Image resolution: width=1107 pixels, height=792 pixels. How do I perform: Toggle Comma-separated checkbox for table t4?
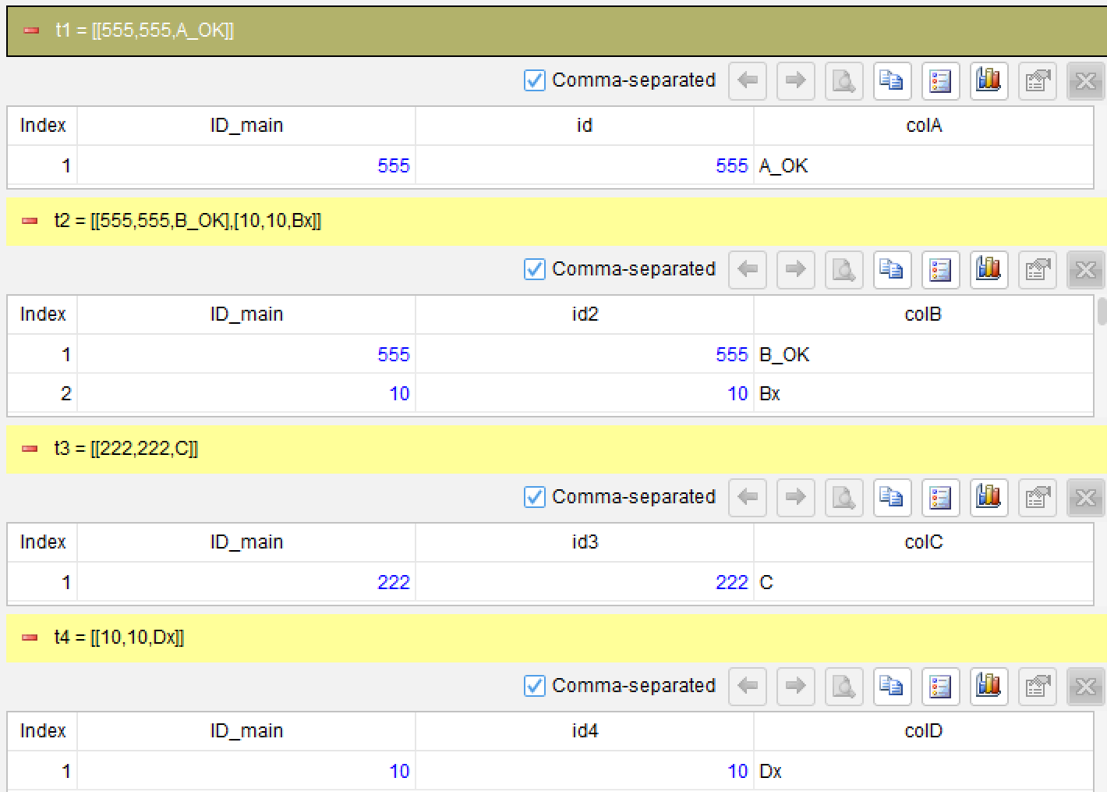[534, 685]
